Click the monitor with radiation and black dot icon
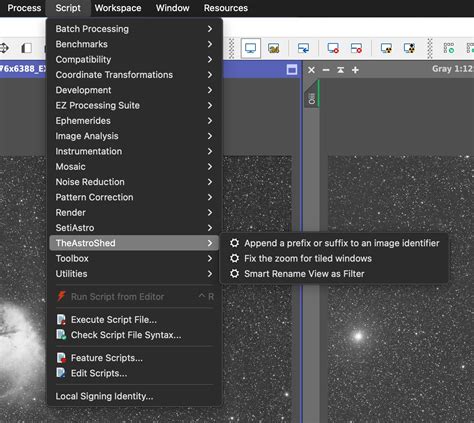The width and height of the screenshot is (474, 423). [409, 49]
